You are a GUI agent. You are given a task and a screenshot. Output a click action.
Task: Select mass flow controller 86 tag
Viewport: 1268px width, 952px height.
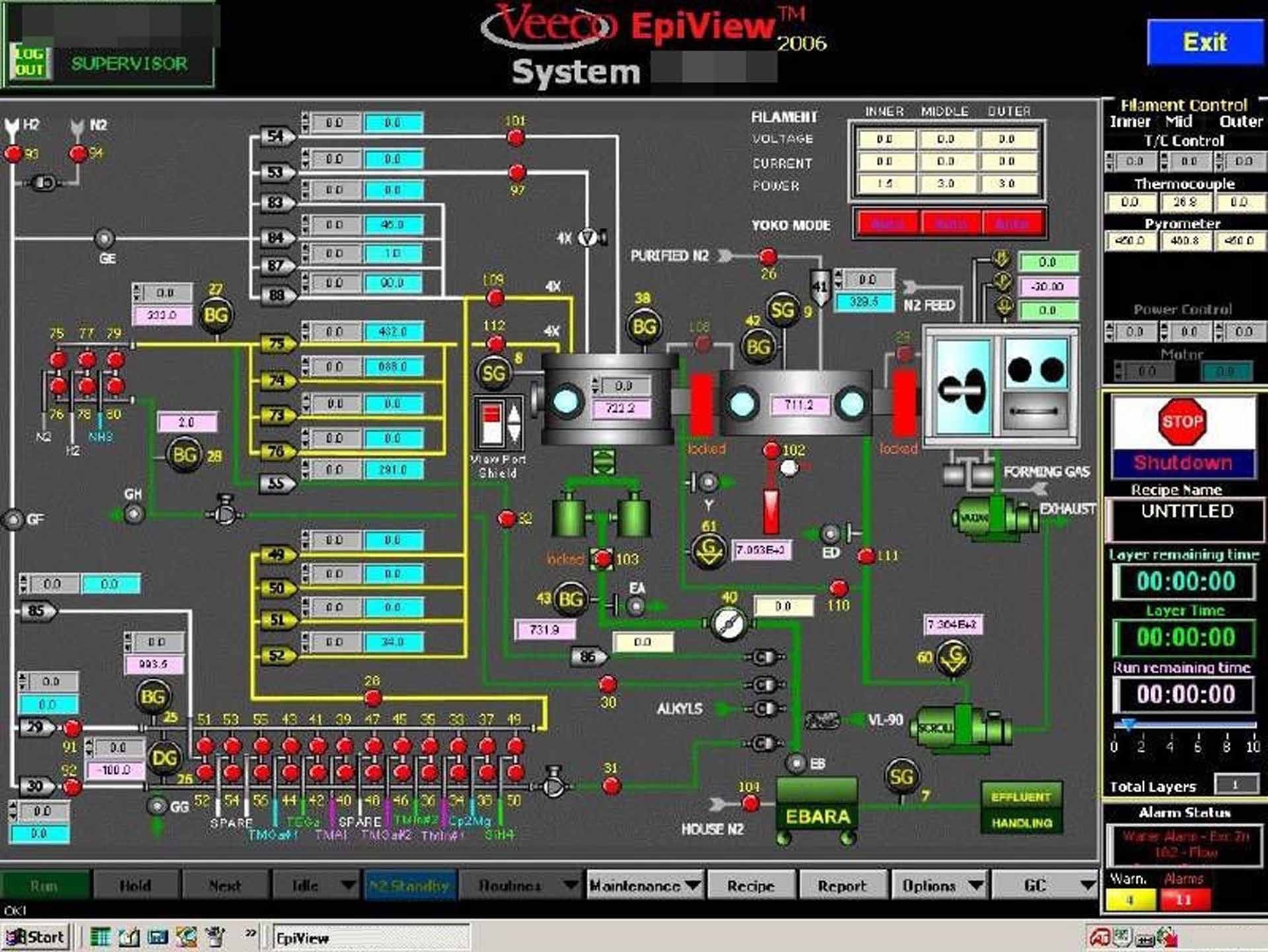pyautogui.click(x=588, y=656)
